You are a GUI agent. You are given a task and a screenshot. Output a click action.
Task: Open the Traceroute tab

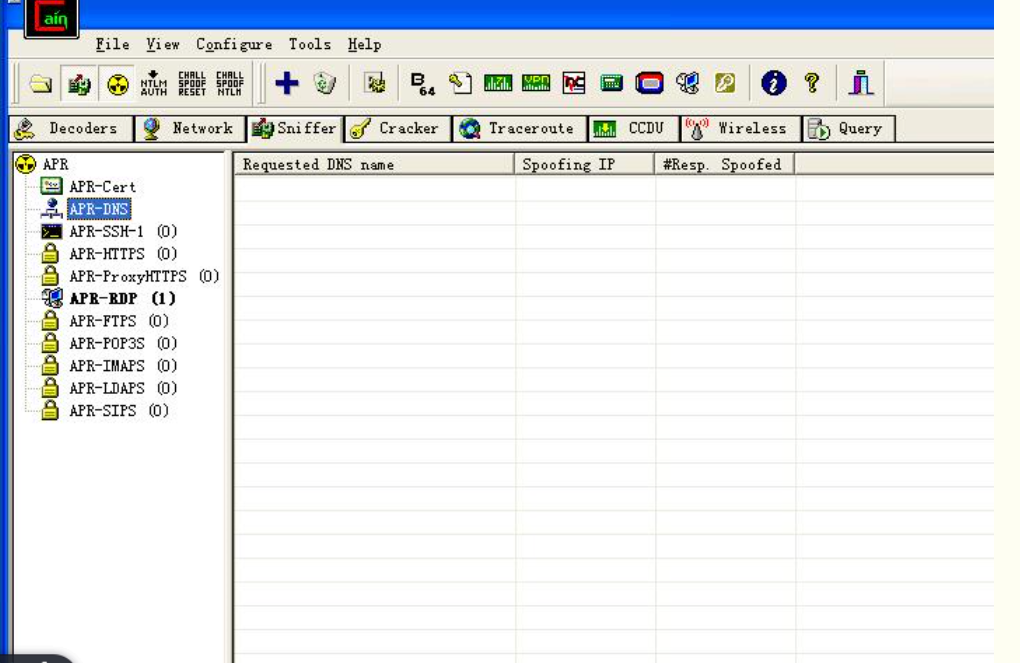(x=518, y=129)
